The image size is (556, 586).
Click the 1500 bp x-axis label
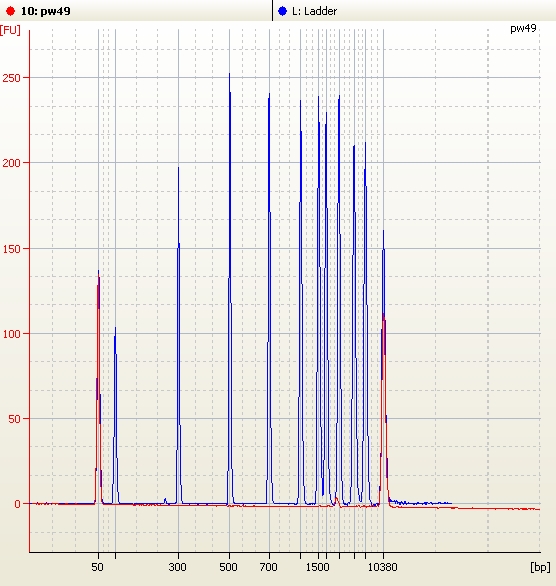[x=318, y=567]
